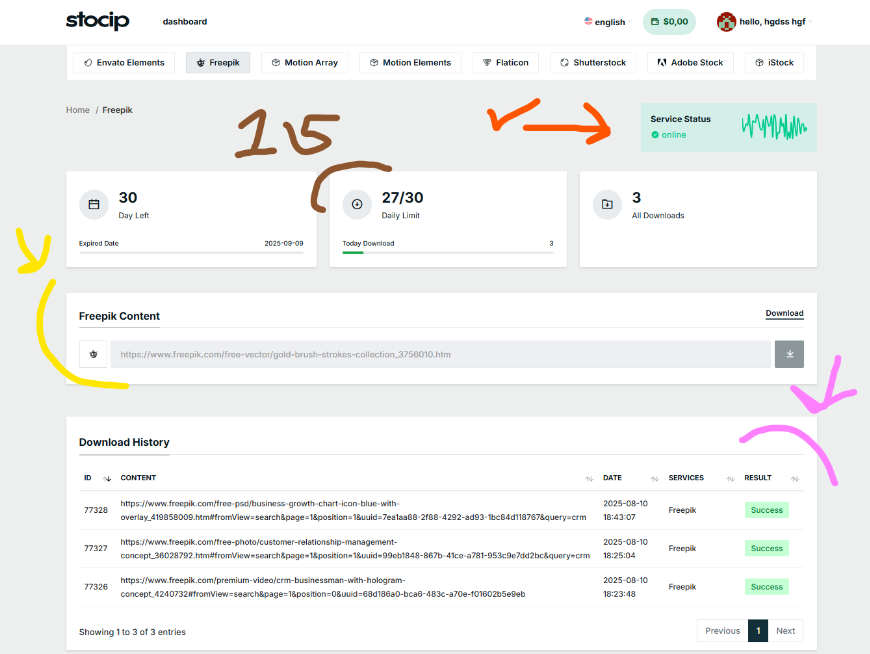
Task: Click the Freepik icon beside URL field
Action: tap(93, 354)
